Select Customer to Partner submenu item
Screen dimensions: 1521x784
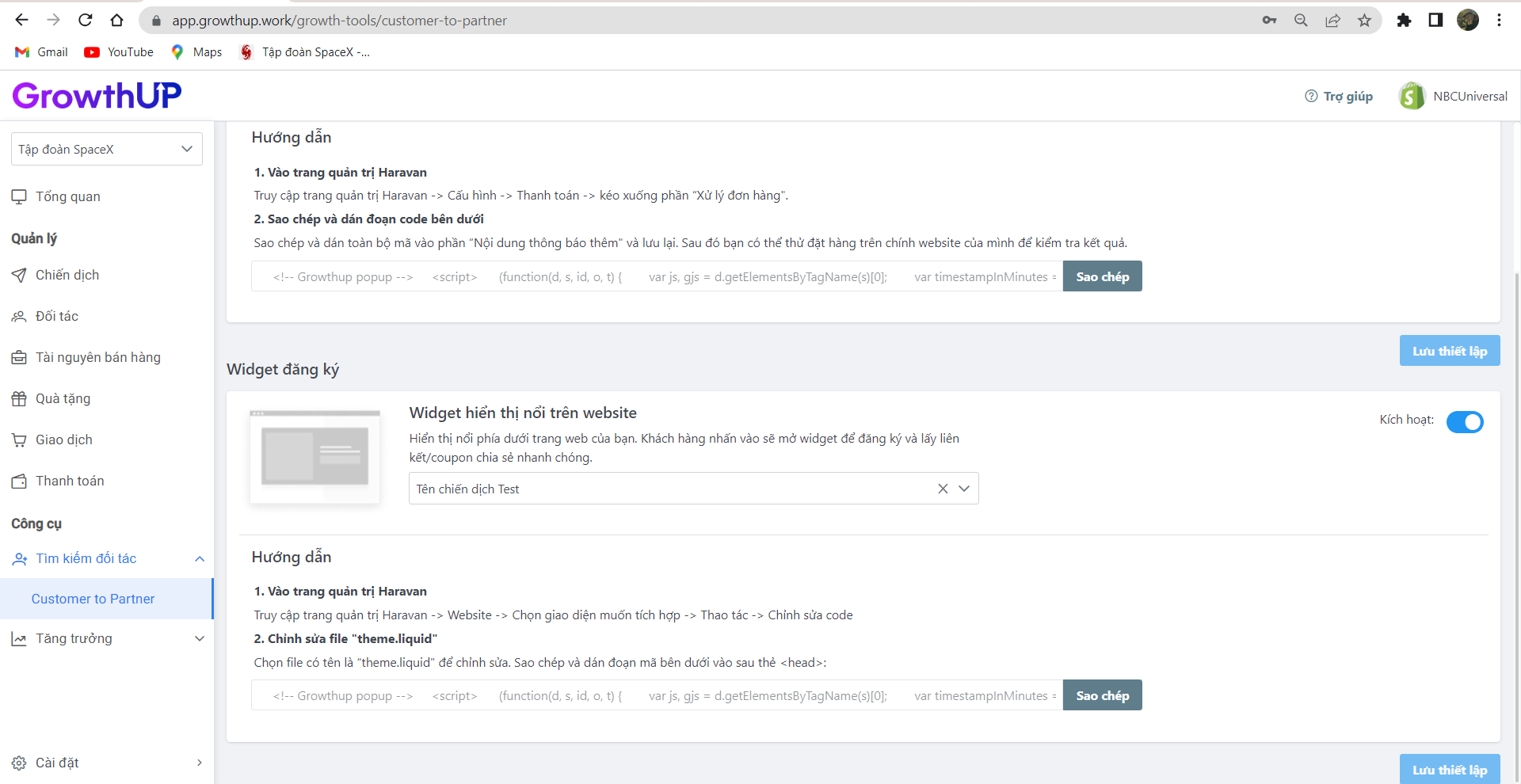pyautogui.click(x=93, y=599)
